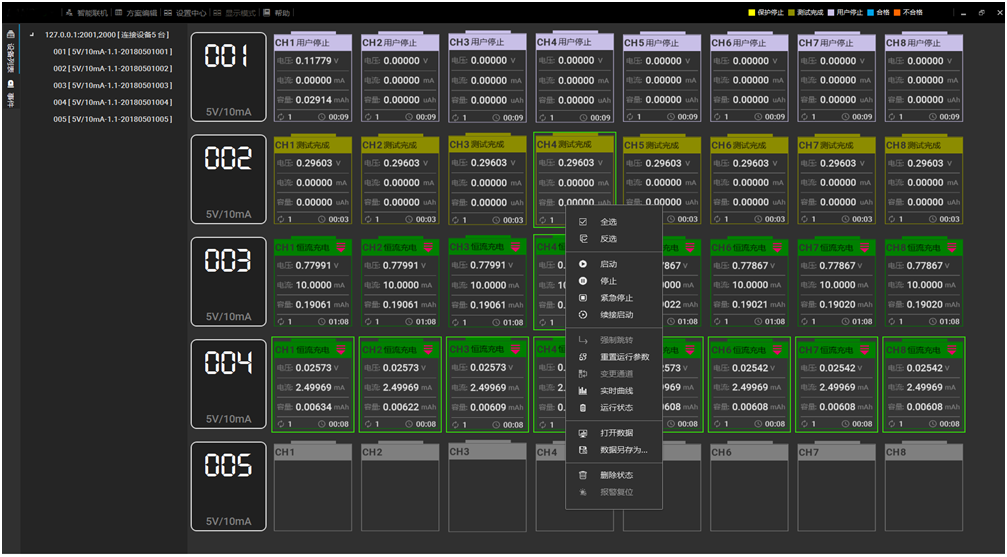Click the 紧急停止 emergency stop icon
Viewport: 1007px width, 557px height.
pos(583,298)
